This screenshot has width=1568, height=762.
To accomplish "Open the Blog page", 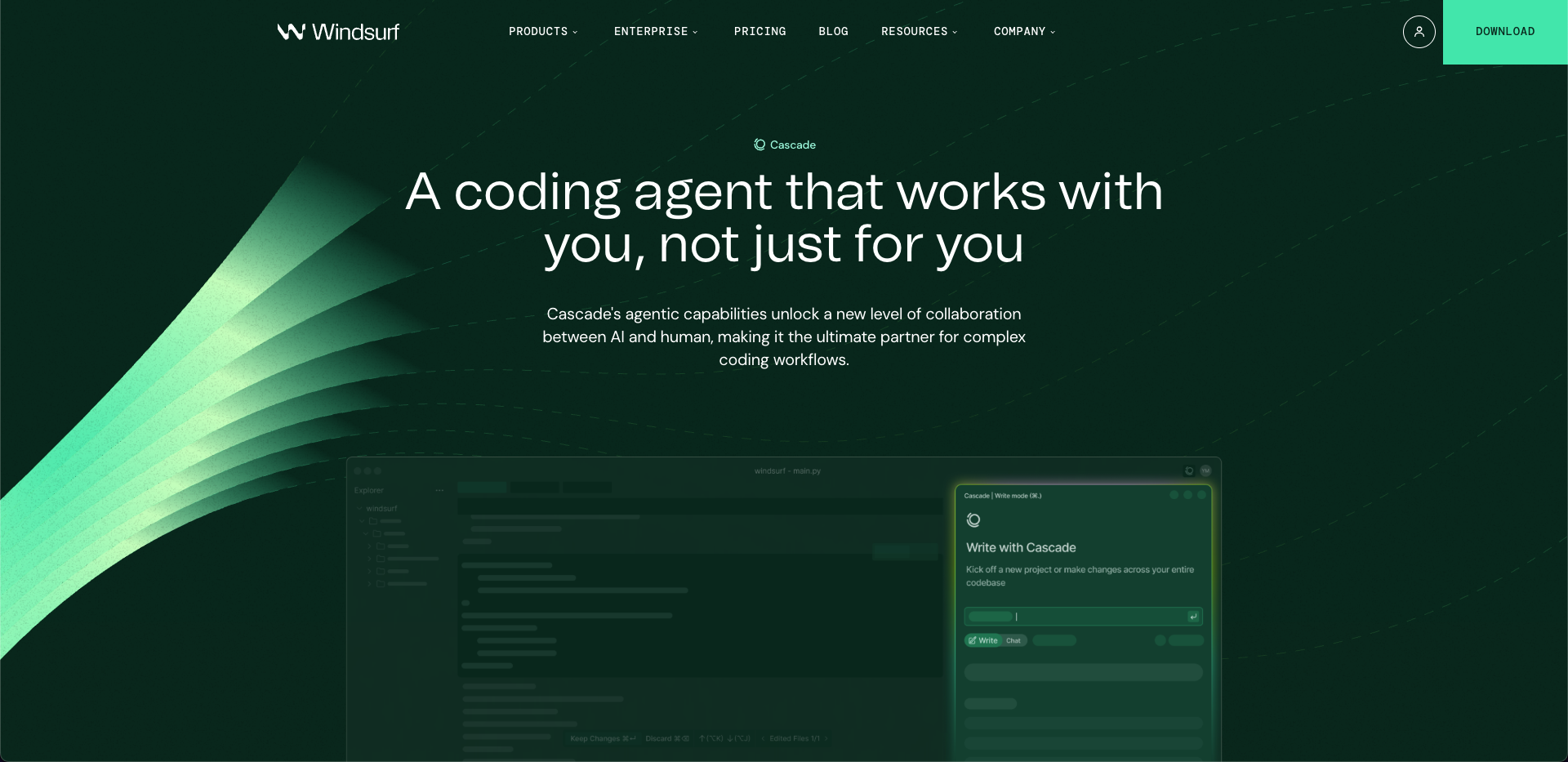I will click(833, 32).
